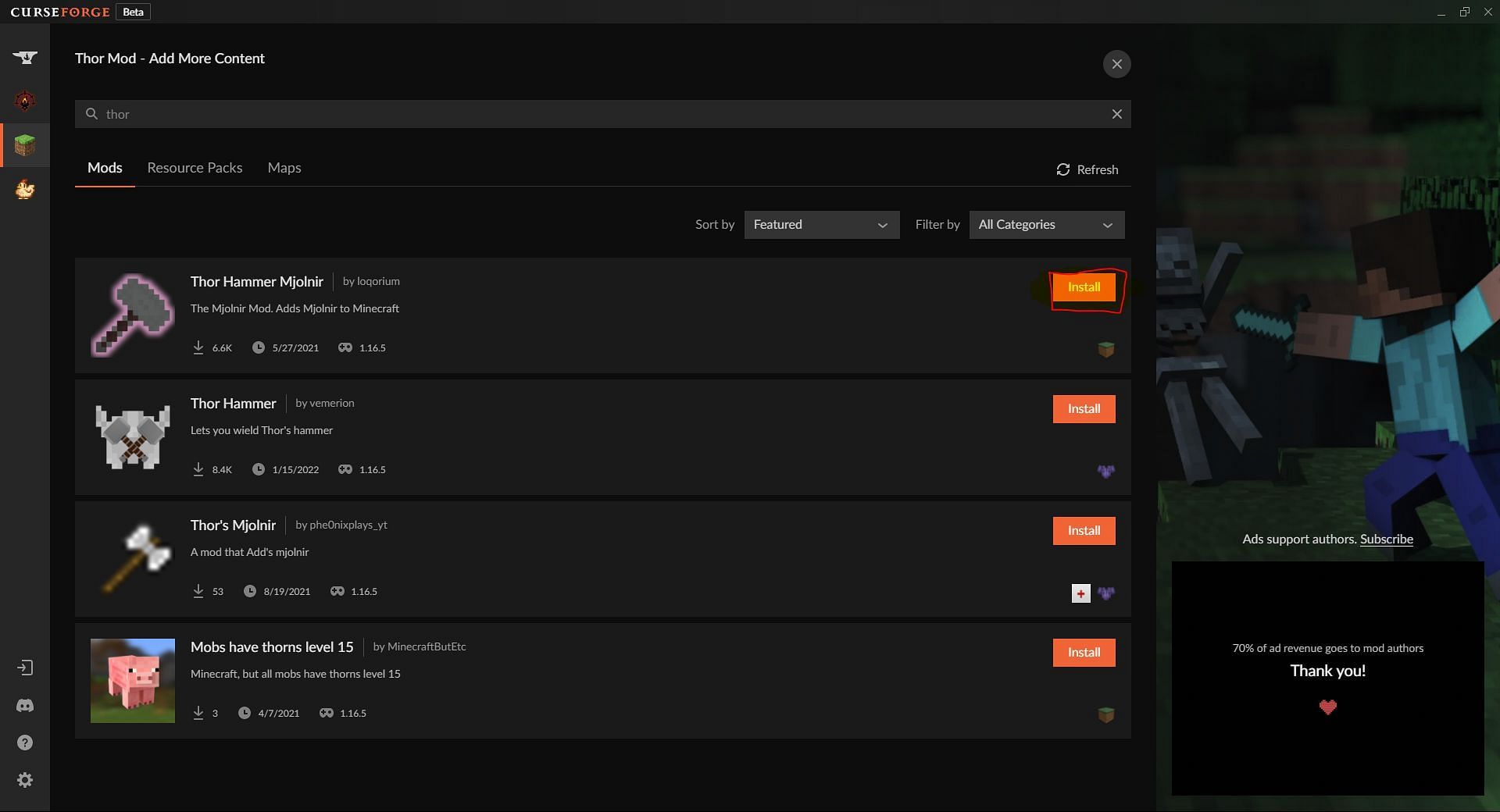Screen dimensions: 1500x812
Task: Click the download count icon showing 6.6K
Action: point(198,347)
